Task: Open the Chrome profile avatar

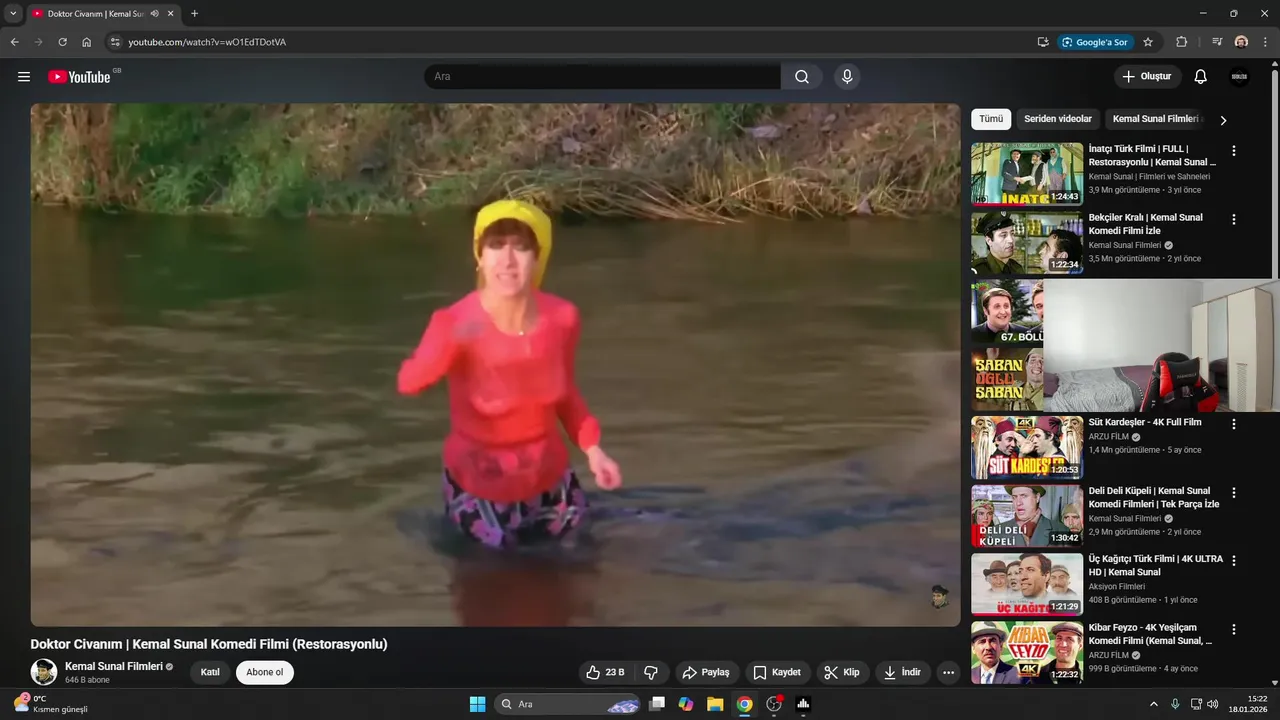Action: 1241,42
